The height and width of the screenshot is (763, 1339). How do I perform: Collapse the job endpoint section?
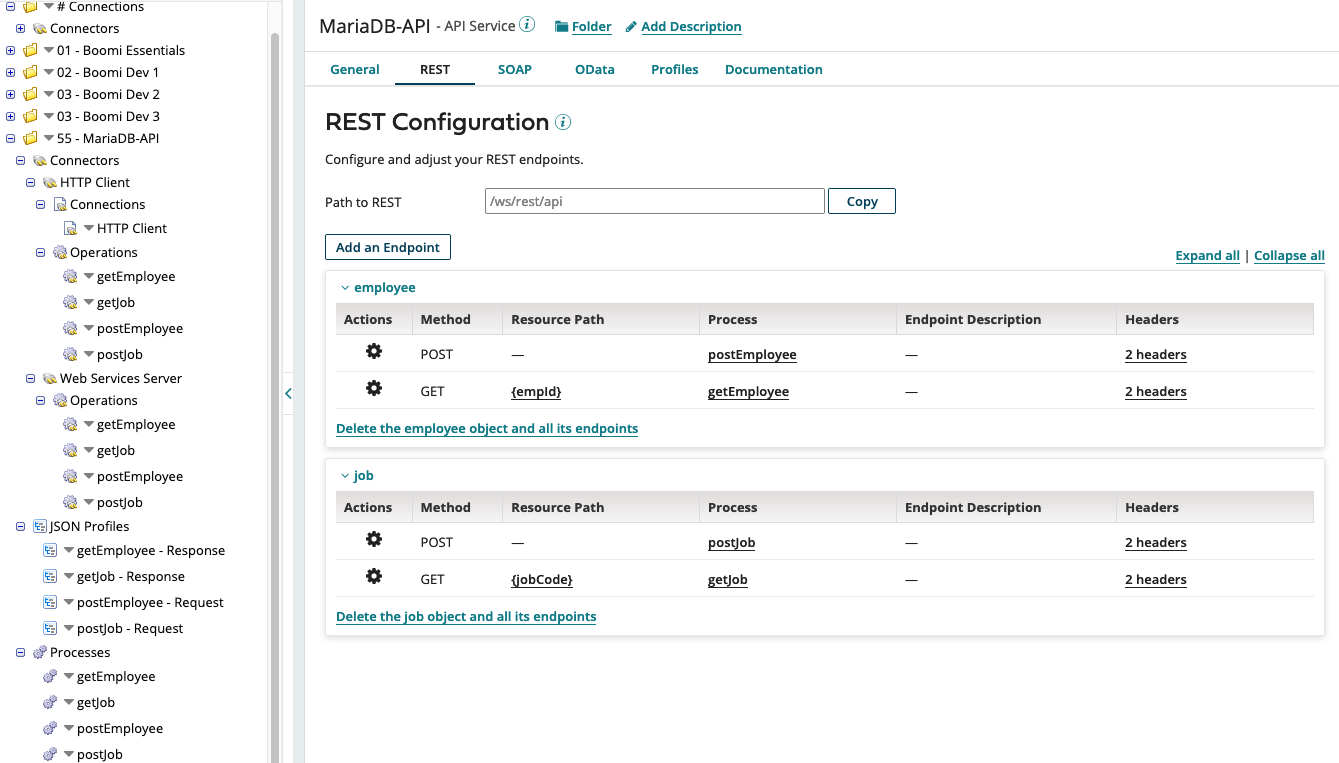pos(345,476)
